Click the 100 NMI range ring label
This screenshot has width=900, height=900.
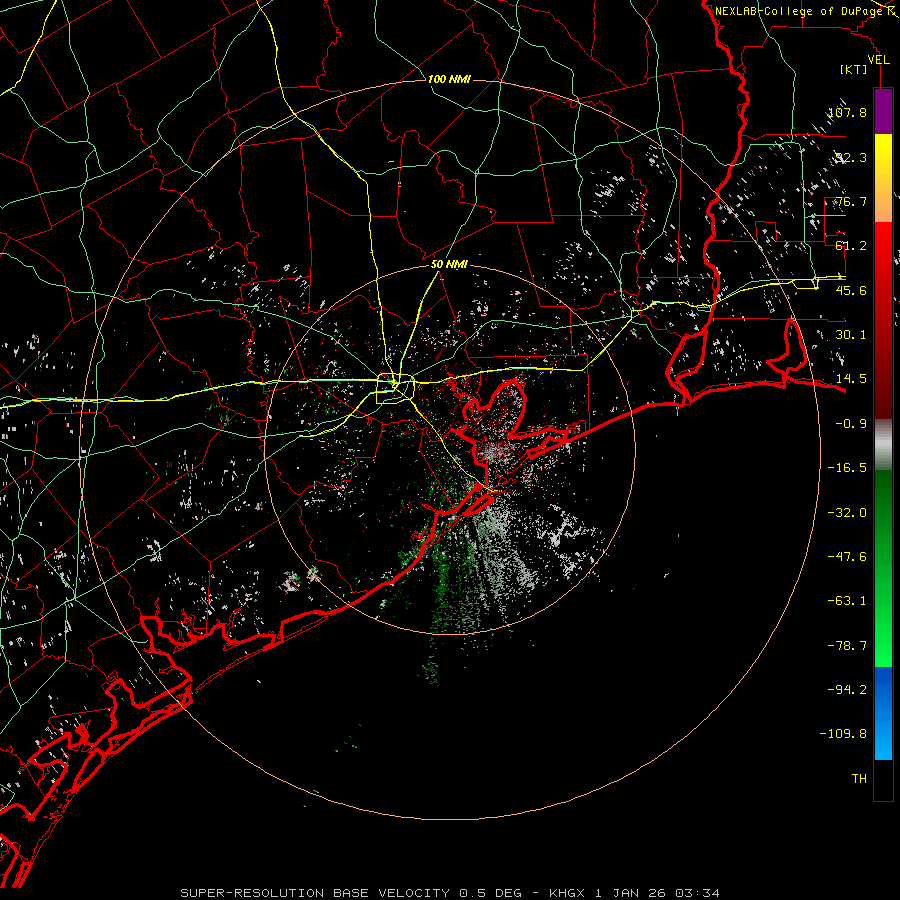(x=449, y=79)
